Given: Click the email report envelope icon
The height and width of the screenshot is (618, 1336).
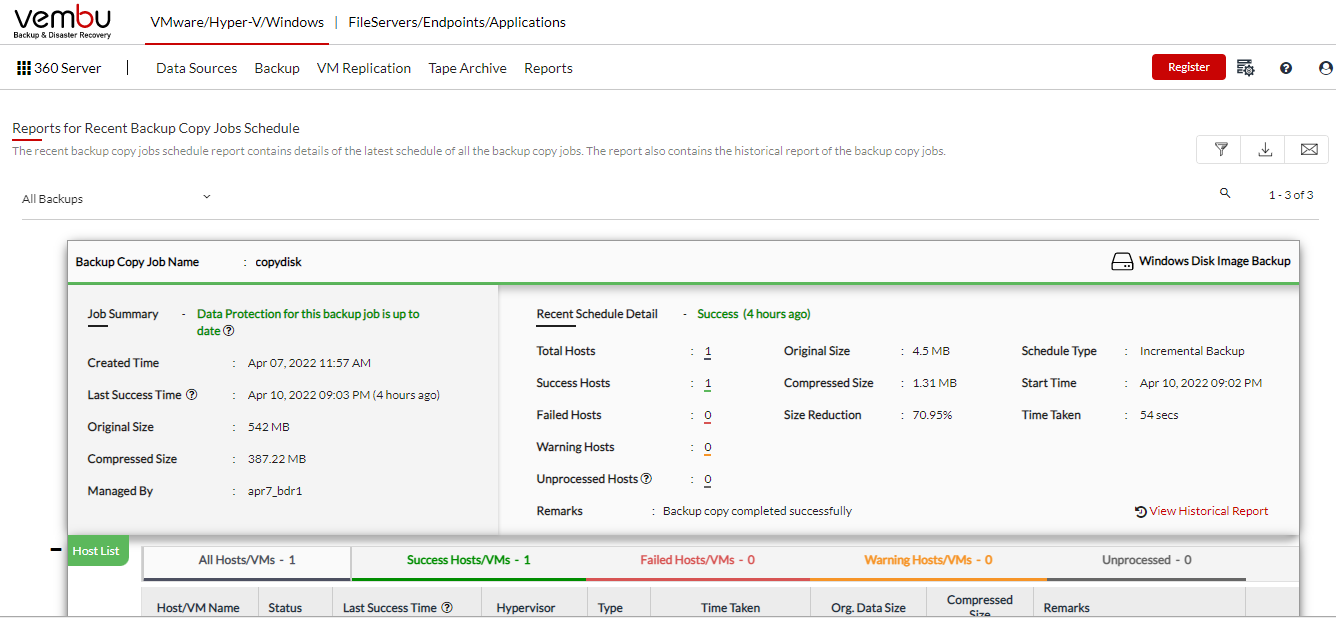Looking at the screenshot, I should 1308,150.
